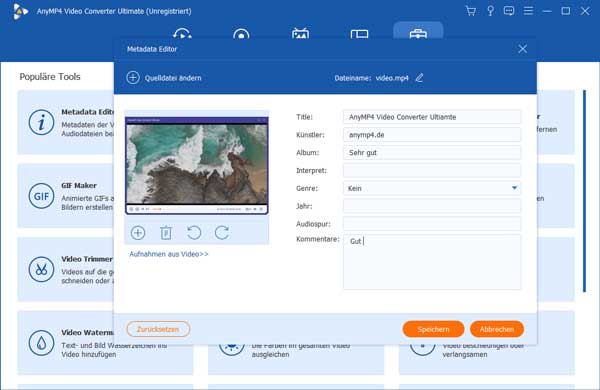Click the Quelldatei ändern plus icon

[133, 78]
